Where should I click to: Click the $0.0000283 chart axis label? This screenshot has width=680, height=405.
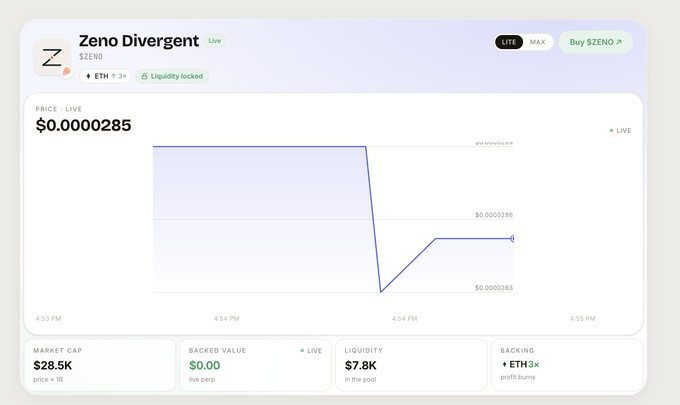pyautogui.click(x=494, y=287)
